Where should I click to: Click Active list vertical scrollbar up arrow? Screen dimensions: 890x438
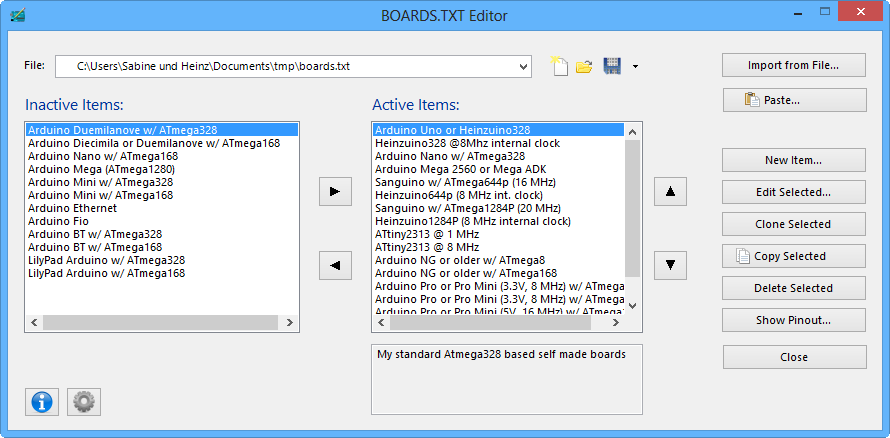(x=633, y=132)
